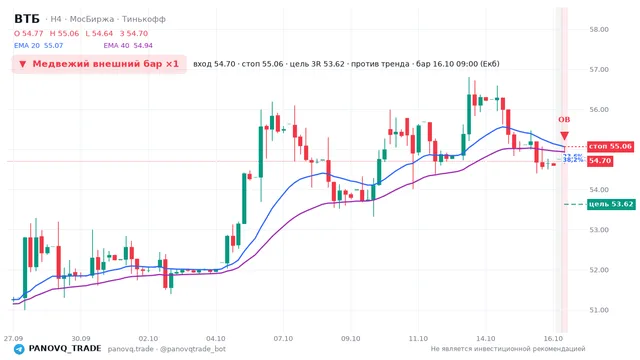640x360 pixels.
Task: Click the 51.00 price axis label
Action: 599,310
